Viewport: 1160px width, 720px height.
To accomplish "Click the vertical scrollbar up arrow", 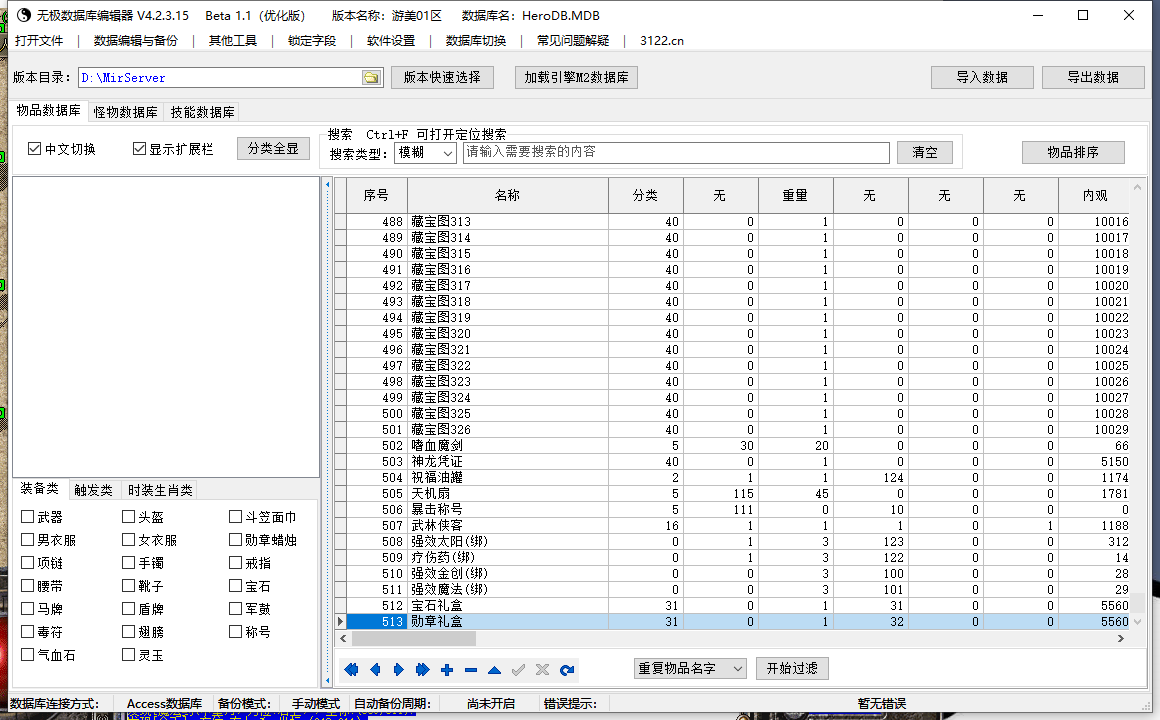I will [1137, 187].
